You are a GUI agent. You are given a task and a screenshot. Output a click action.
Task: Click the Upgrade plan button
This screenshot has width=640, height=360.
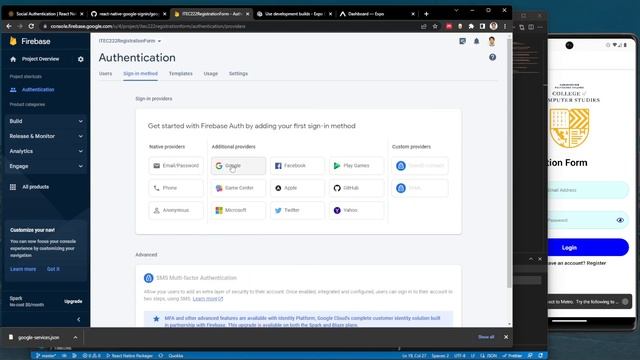[73, 302]
